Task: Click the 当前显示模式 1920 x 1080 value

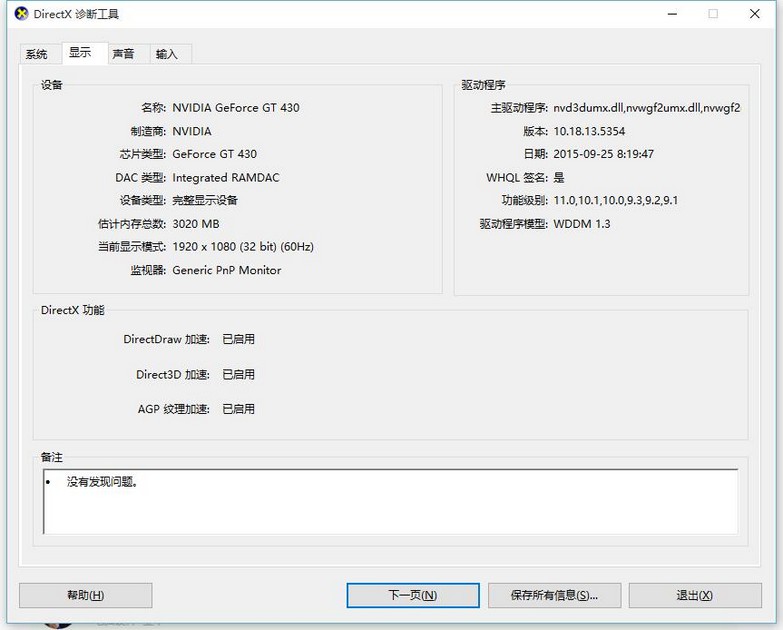Action: point(243,246)
